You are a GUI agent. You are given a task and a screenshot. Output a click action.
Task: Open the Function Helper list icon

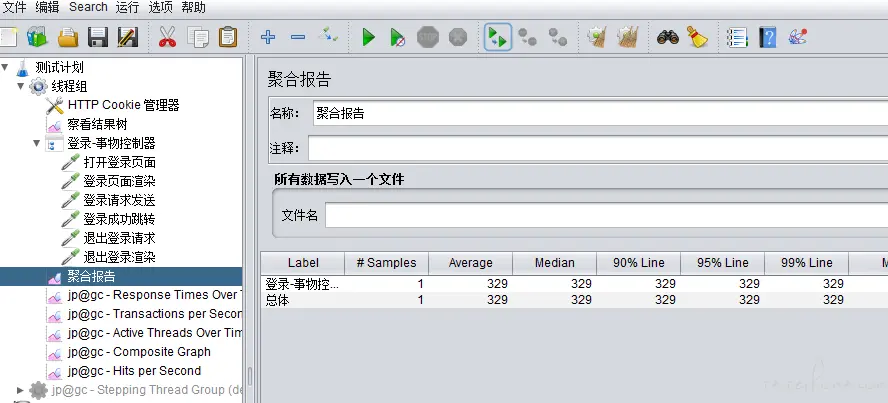point(737,37)
